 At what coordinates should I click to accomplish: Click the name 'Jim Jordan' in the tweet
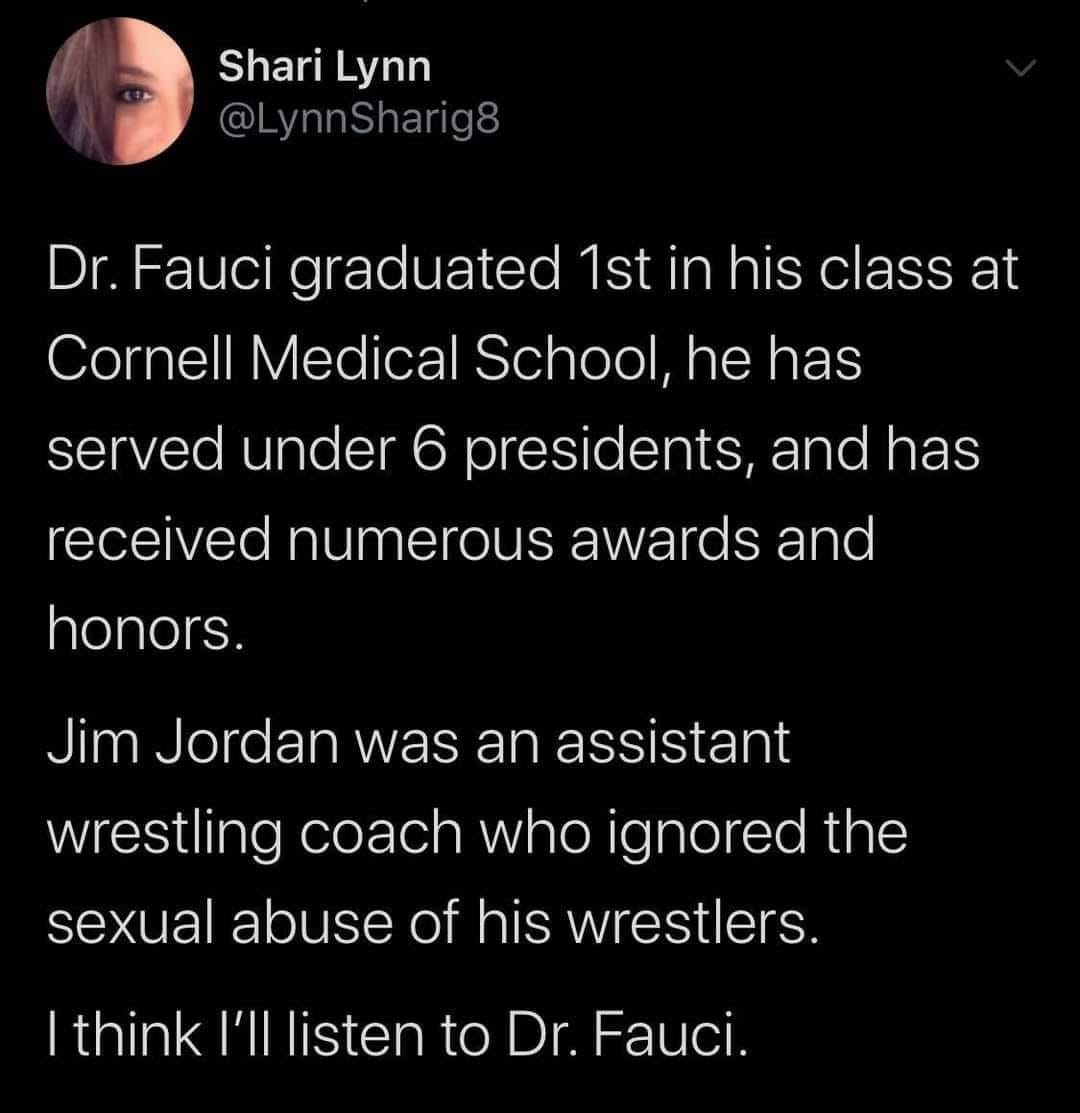pyautogui.click(x=192, y=742)
